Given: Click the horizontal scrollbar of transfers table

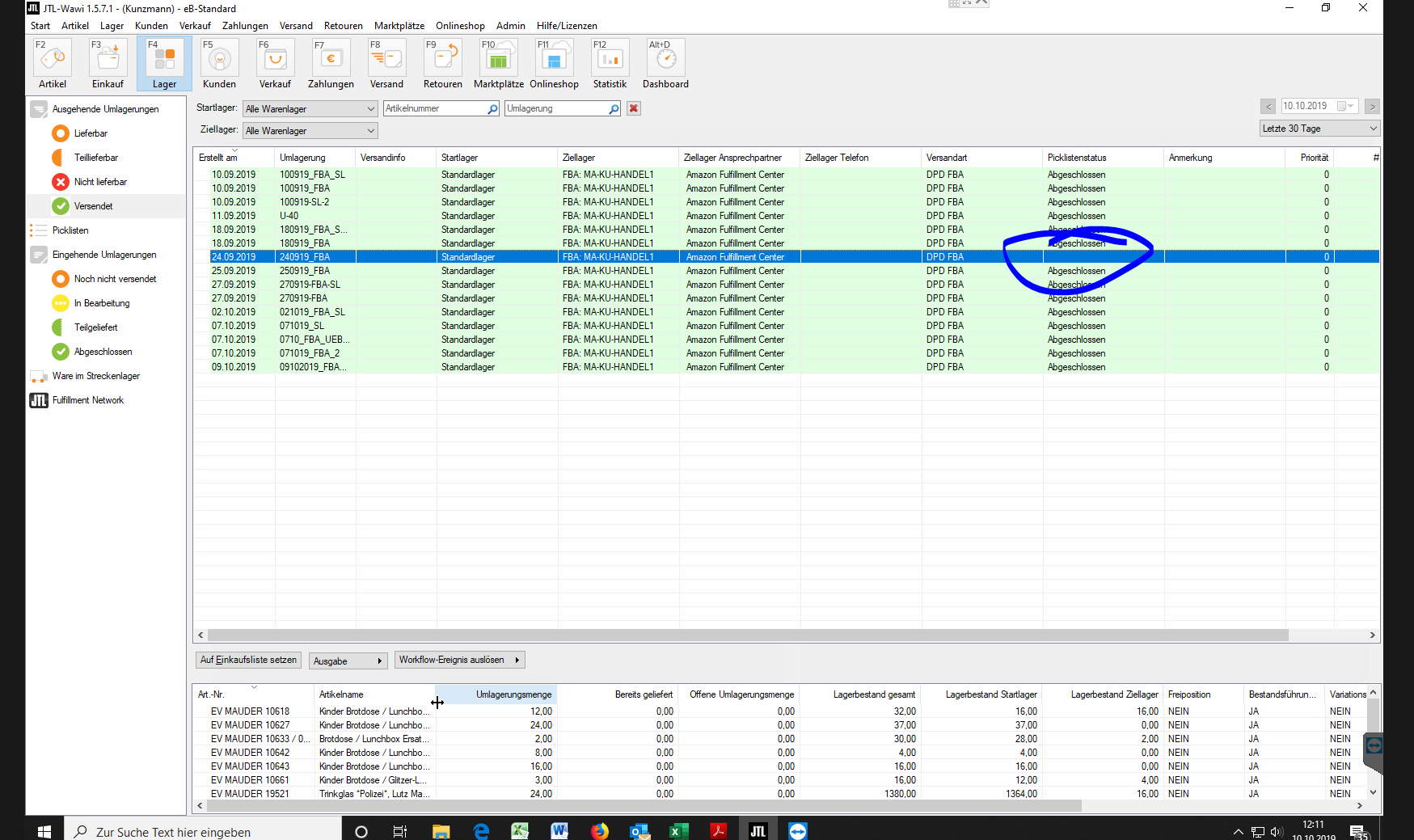Looking at the screenshot, I should (x=747, y=635).
